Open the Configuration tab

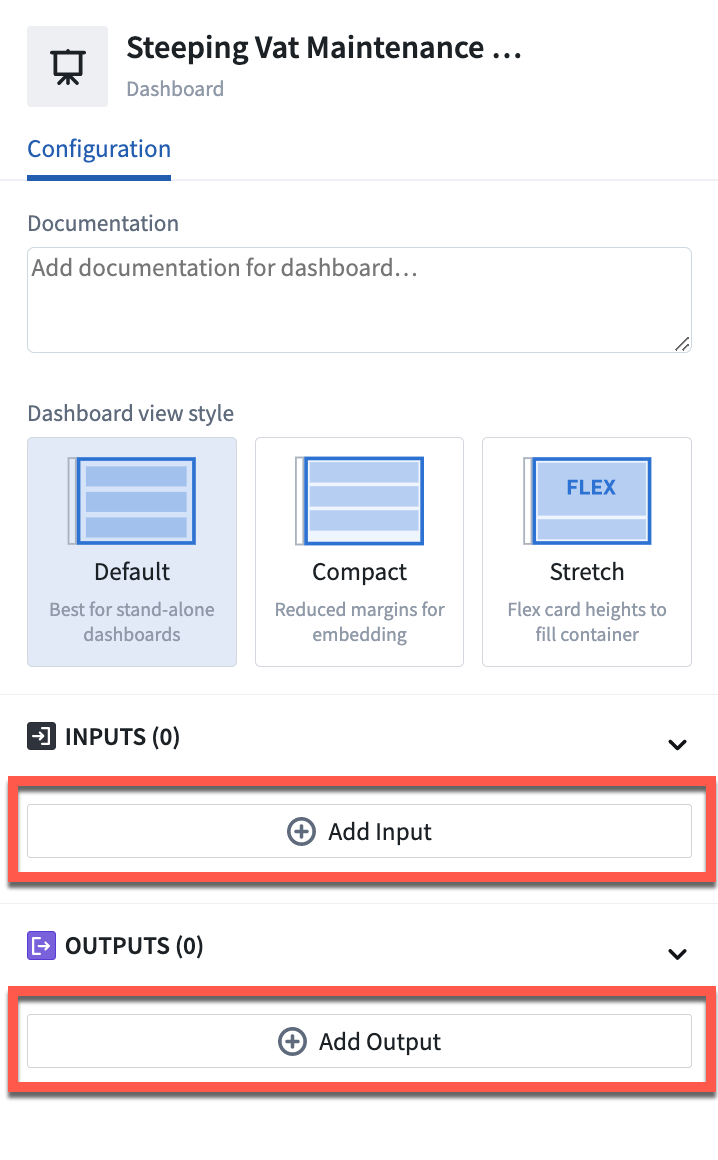point(99,149)
